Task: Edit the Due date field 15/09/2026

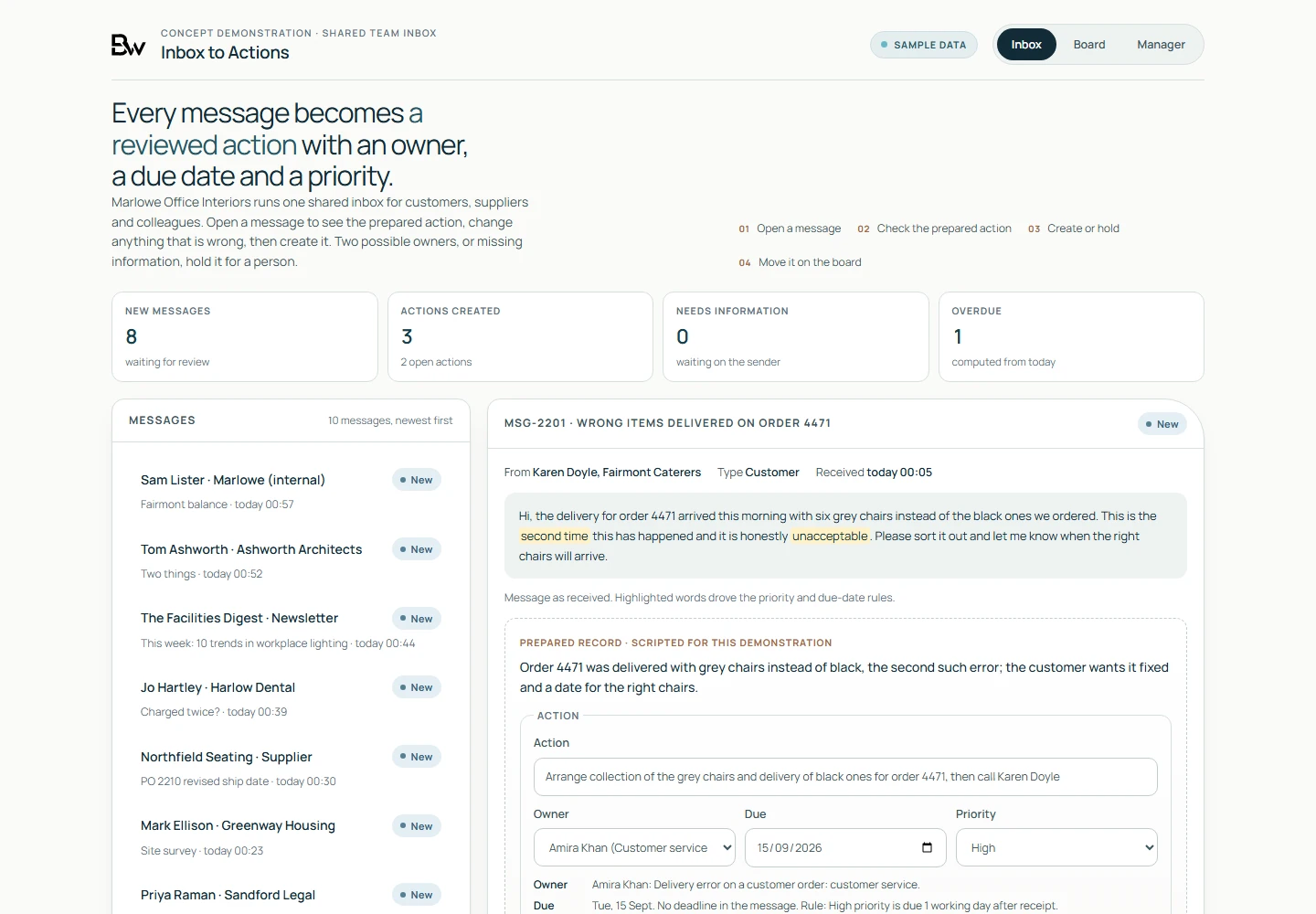Action: click(845, 847)
